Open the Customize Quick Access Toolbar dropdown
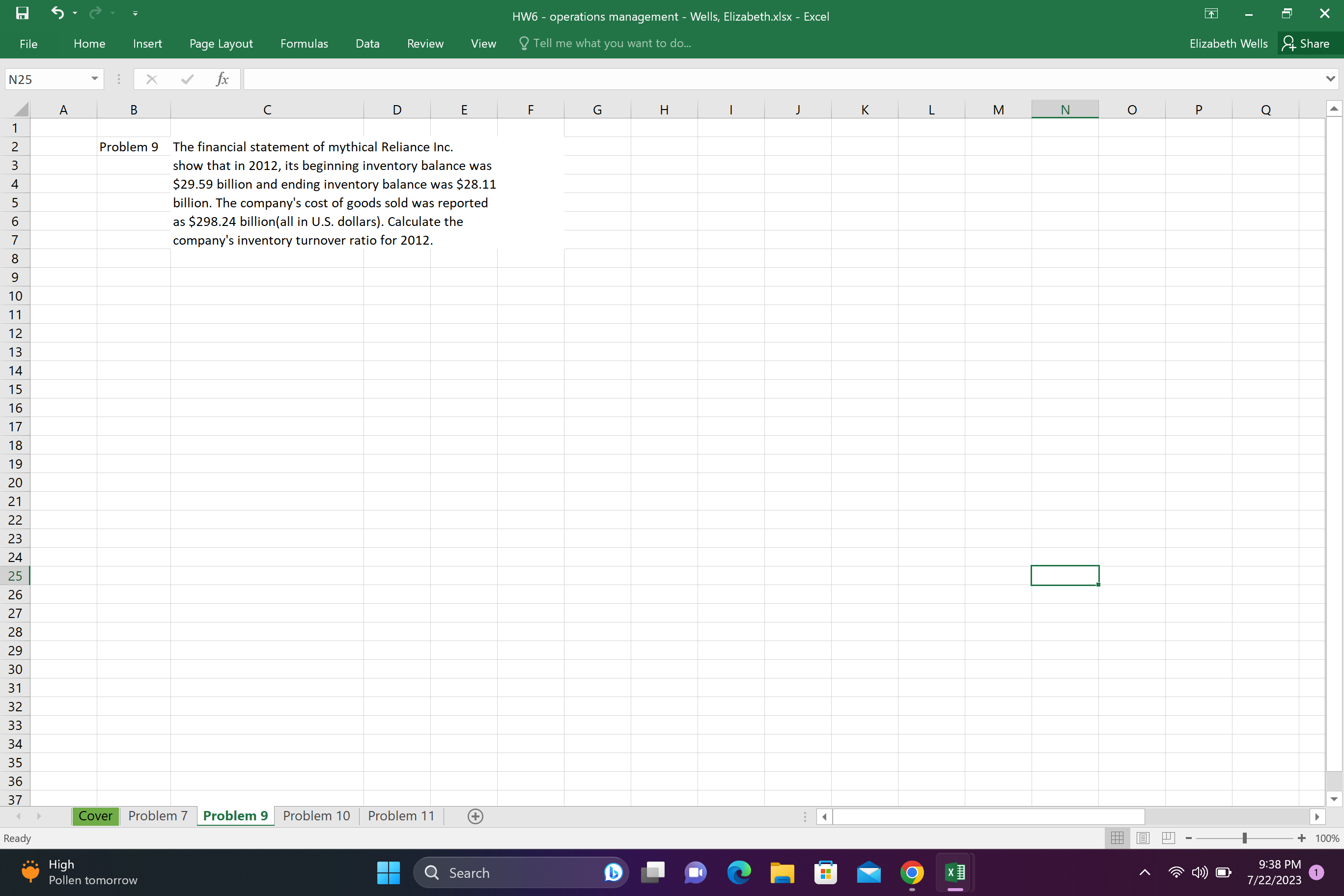The image size is (1344, 896). [136, 13]
